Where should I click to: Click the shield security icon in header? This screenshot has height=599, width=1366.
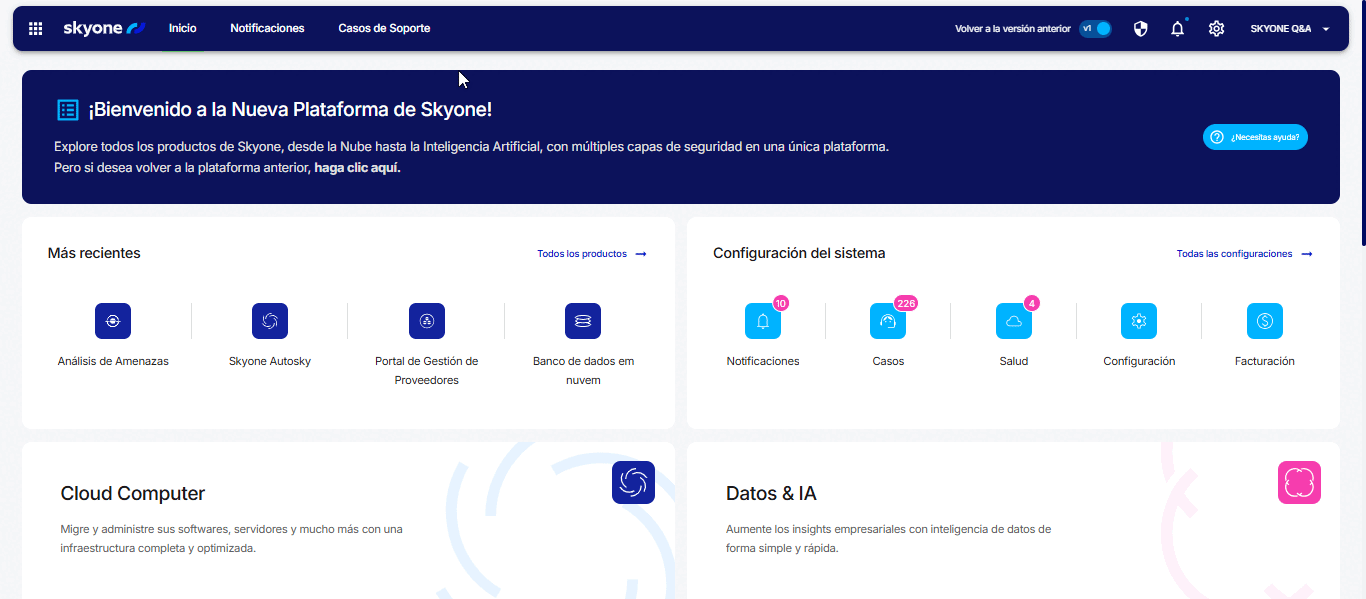[x=1141, y=29]
